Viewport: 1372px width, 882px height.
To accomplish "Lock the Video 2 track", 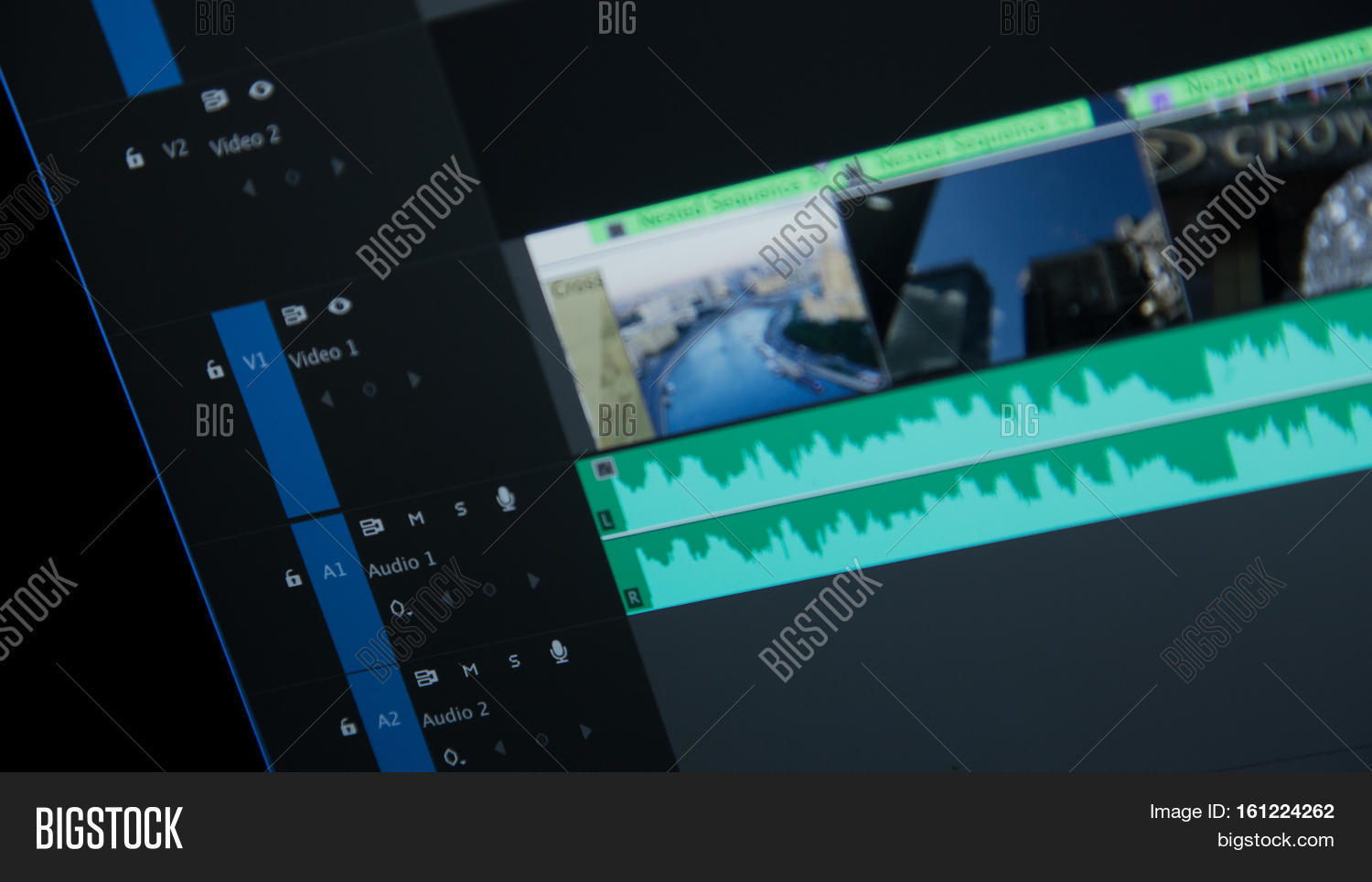I will 134,158.
